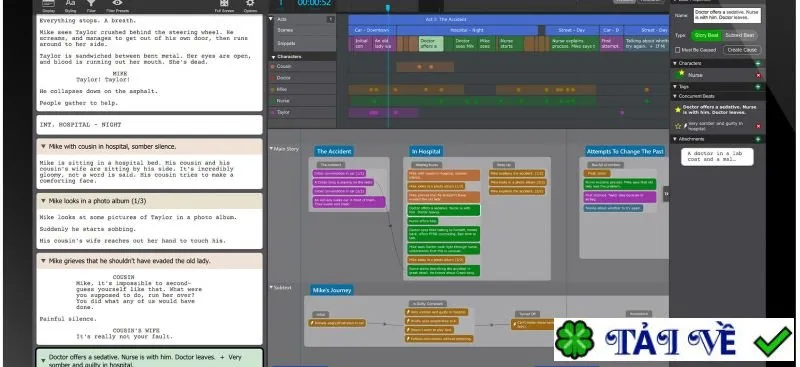Open the 'A doctor in a lab coat' attachment
This screenshot has height=367, width=800.
tap(717, 156)
